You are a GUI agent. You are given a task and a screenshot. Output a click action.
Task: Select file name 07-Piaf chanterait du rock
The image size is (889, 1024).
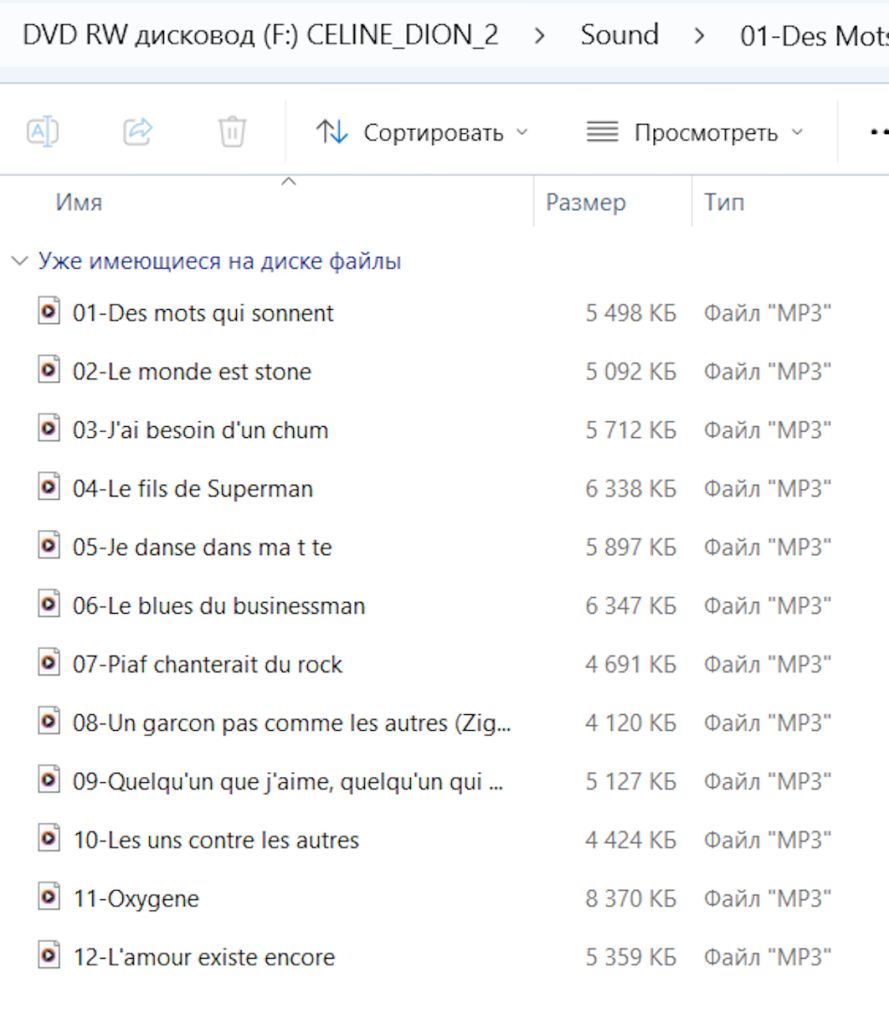tap(207, 664)
